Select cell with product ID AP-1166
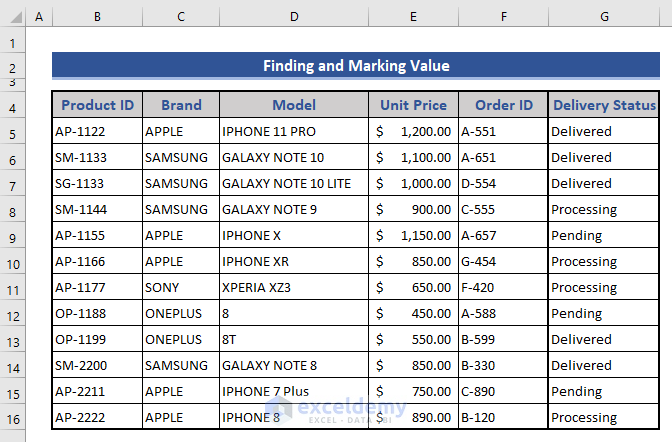 (97, 262)
